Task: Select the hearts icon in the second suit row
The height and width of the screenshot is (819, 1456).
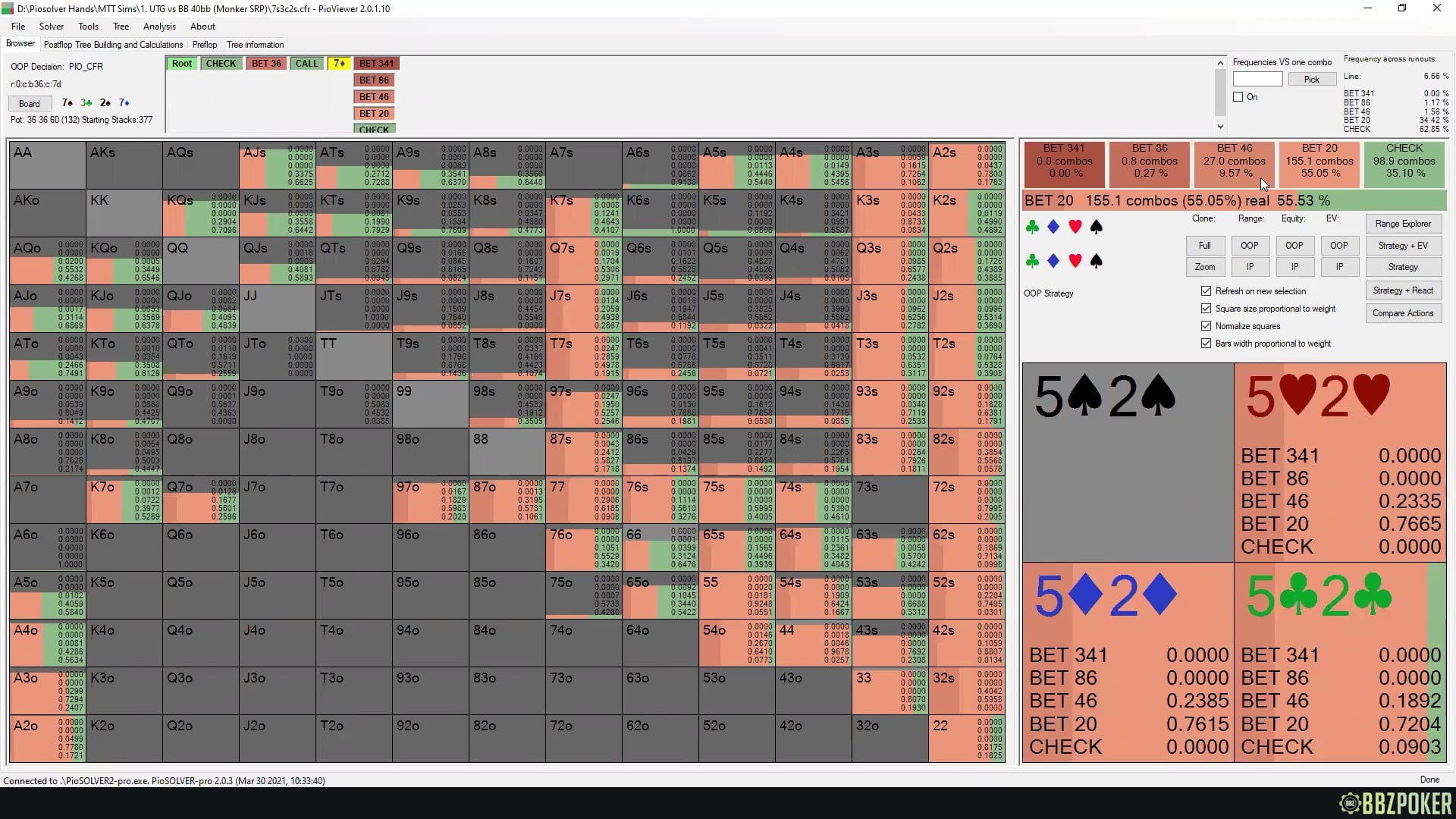Action: (x=1075, y=261)
